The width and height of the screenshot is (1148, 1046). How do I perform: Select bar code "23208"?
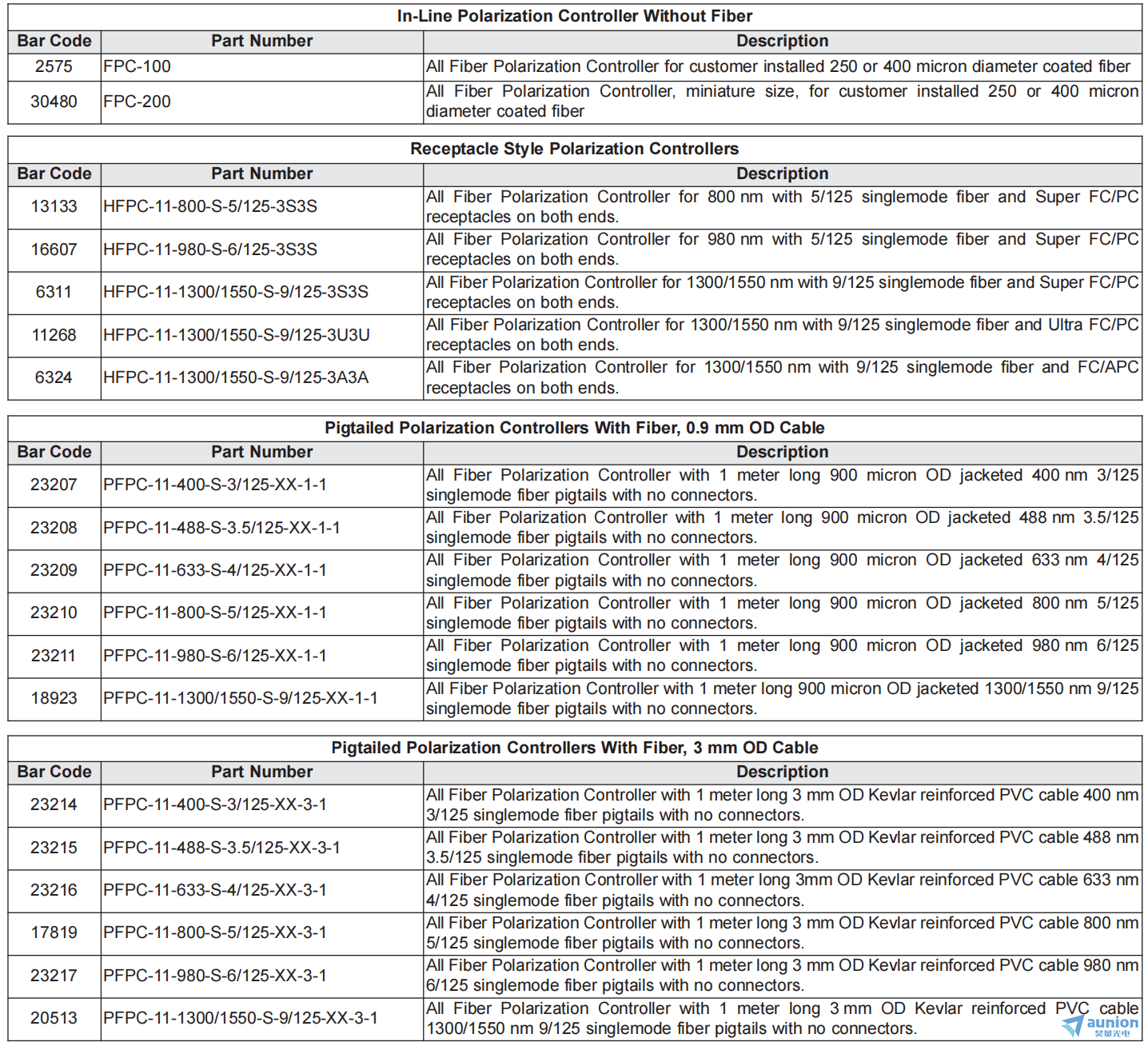(54, 528)
